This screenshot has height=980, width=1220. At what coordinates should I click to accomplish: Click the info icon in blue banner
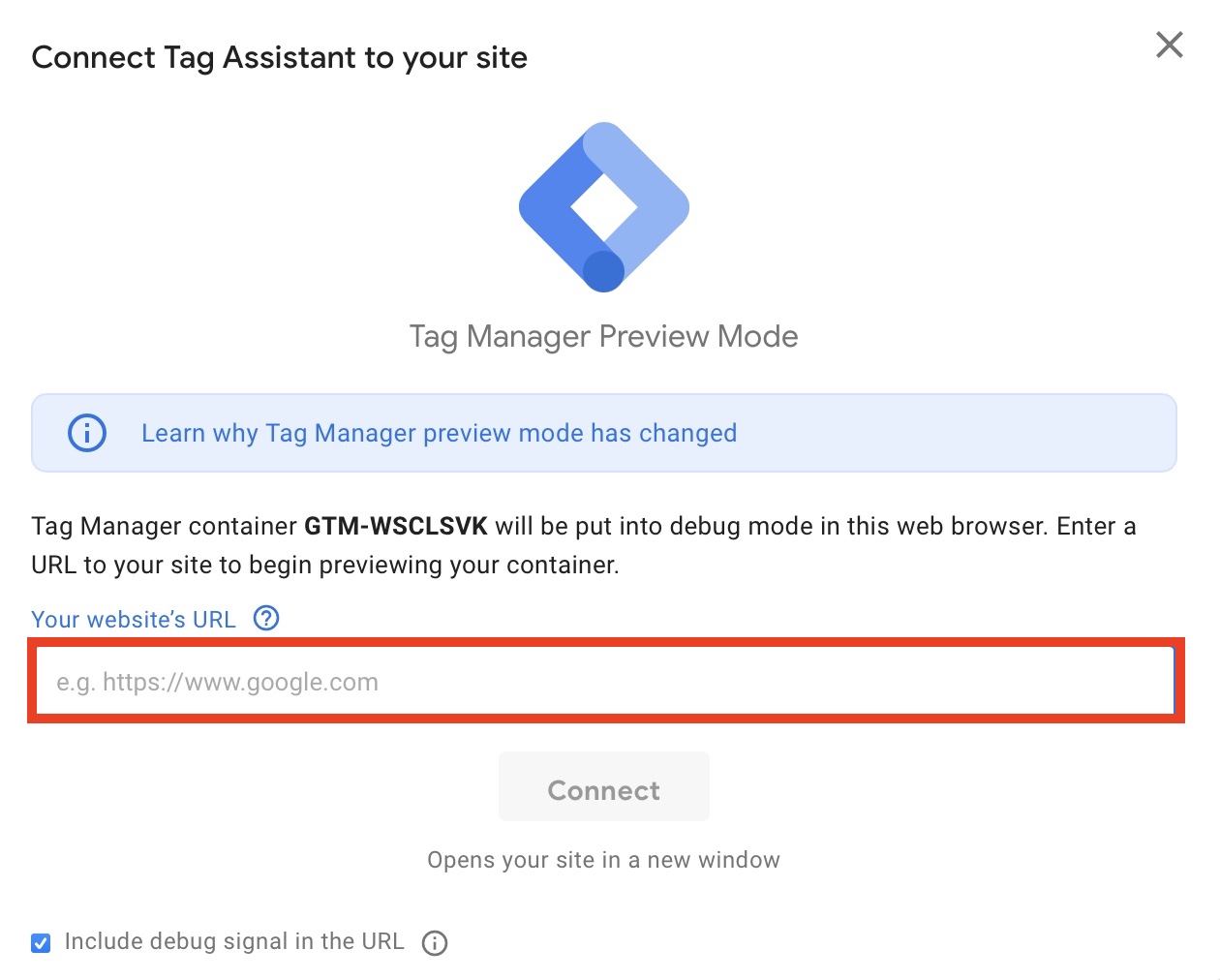click(86, 433)
